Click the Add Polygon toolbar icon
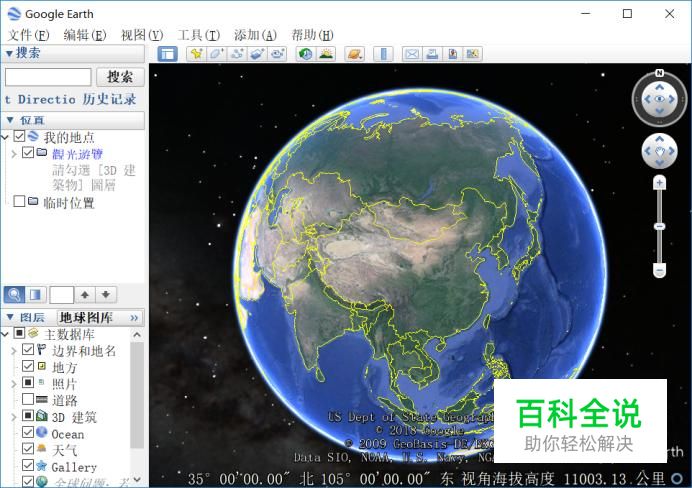The height and width of the screenshot is (488, 692). tap(216, 54)
